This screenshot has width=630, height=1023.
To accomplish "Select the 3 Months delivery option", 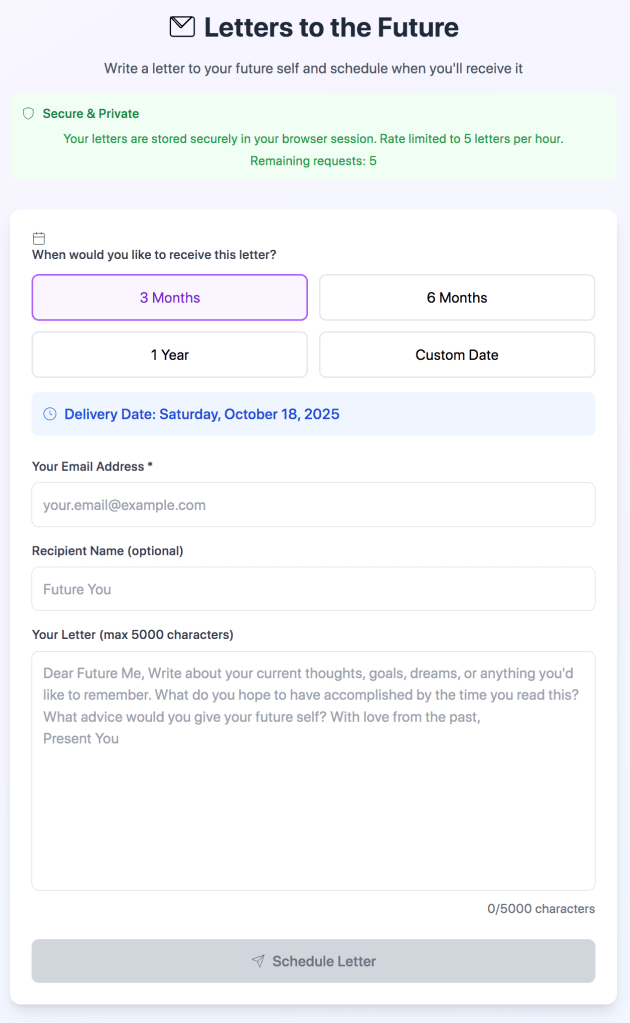I will (169, 298).
